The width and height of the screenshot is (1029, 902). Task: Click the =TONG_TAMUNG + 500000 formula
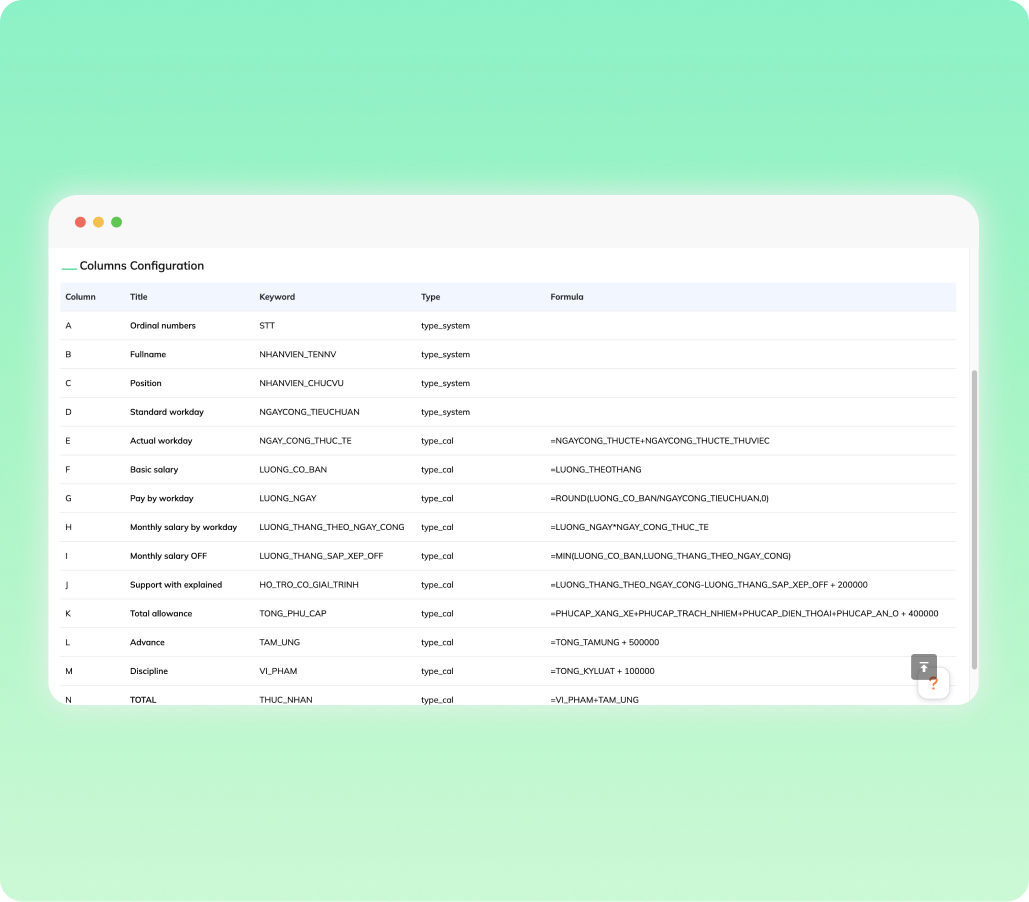[604, 642]
